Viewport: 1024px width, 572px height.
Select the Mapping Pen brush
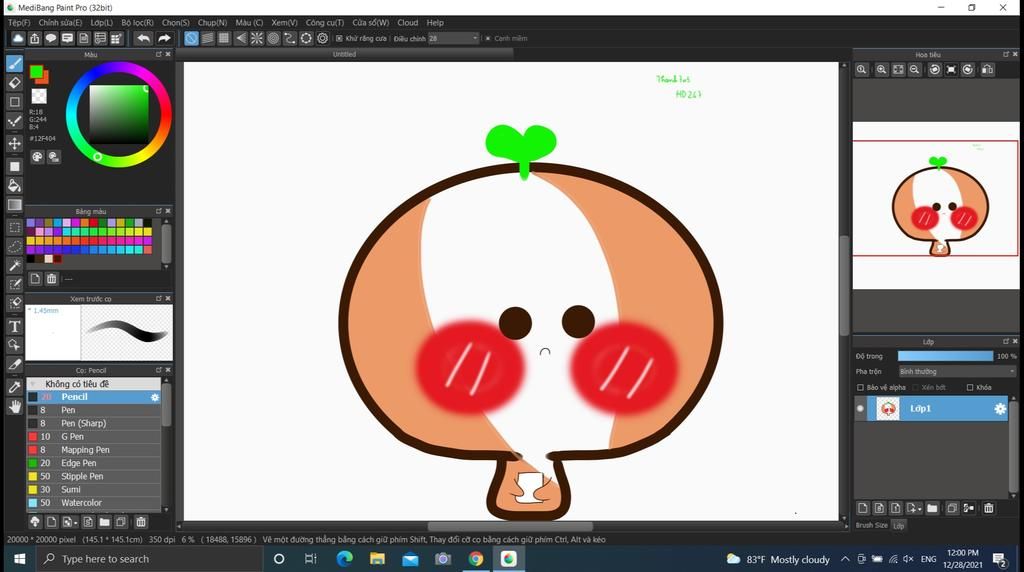(93, 450)
